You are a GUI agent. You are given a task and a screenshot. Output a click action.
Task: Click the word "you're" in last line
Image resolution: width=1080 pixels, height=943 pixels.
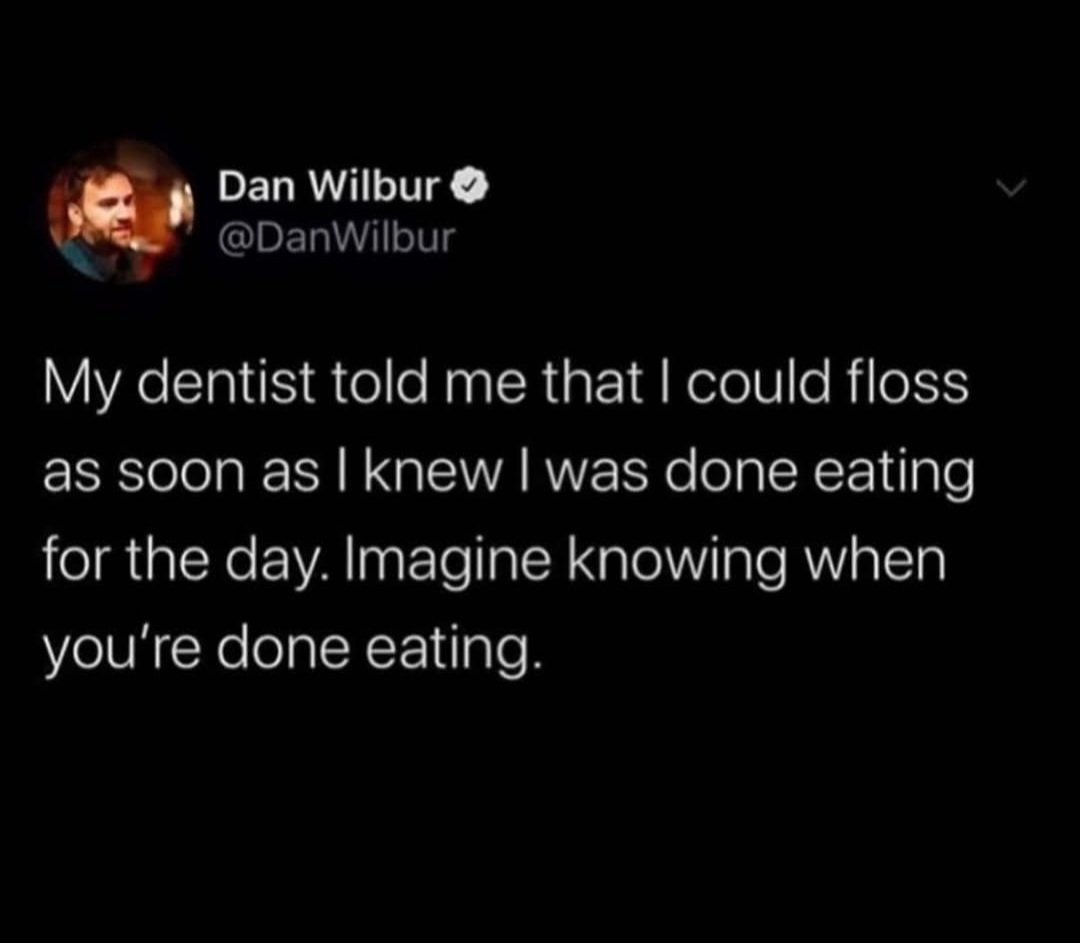pos(123,652)
